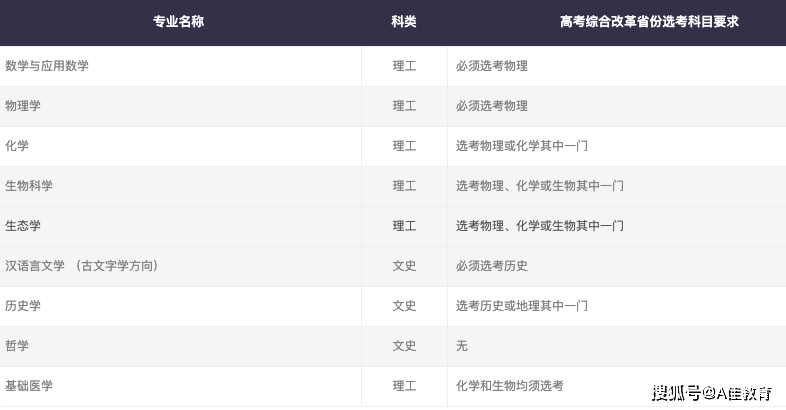Click the 搜狐号@A佳教育 watermark
The image size is (786, 410).
tap(712, 392)
